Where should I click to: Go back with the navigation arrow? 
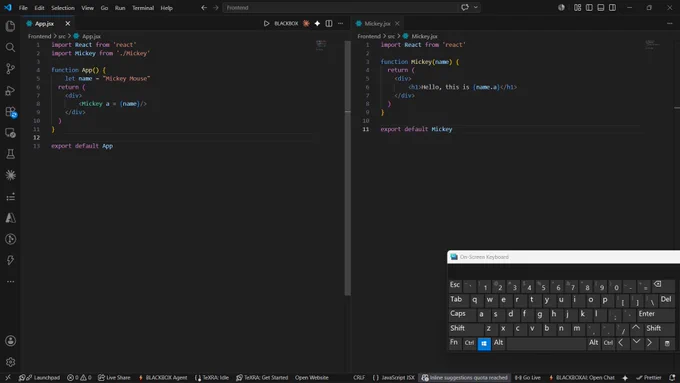coord(204,7)
